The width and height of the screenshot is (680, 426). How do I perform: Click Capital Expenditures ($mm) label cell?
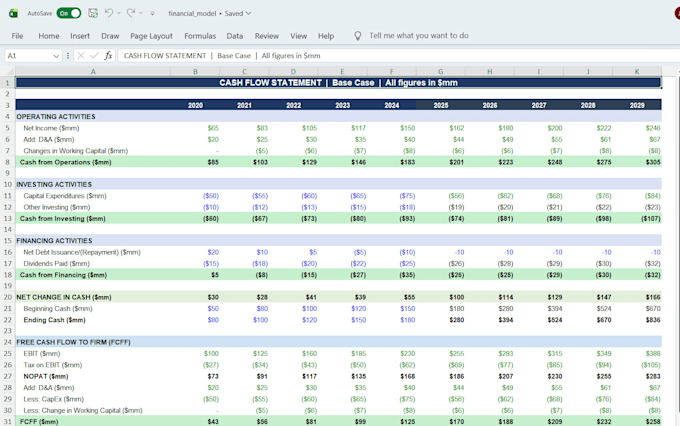pyautogui.click(x=65, y=196)
